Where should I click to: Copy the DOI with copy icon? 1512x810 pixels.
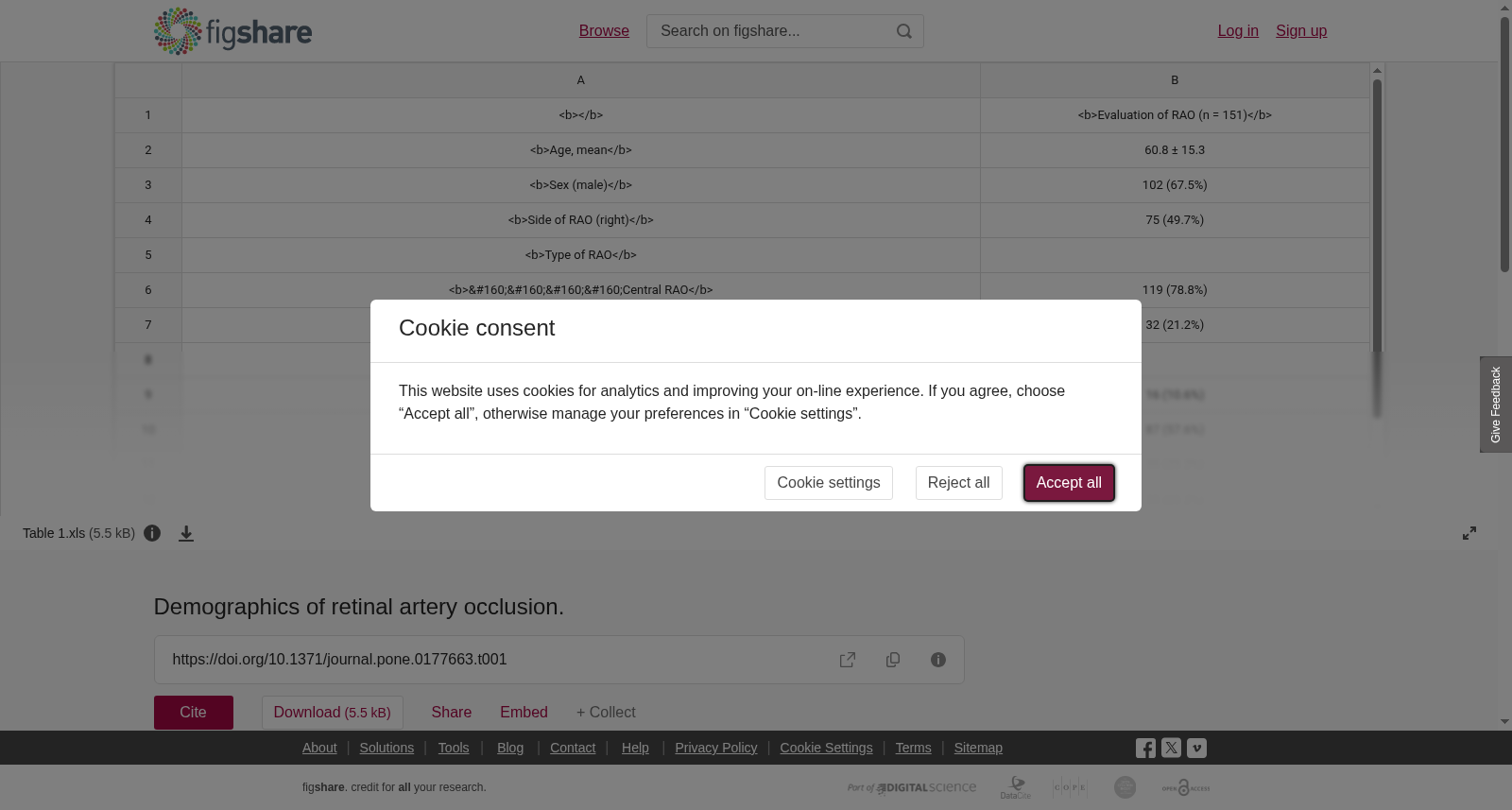pyautogui.click(x=893, y=660)
